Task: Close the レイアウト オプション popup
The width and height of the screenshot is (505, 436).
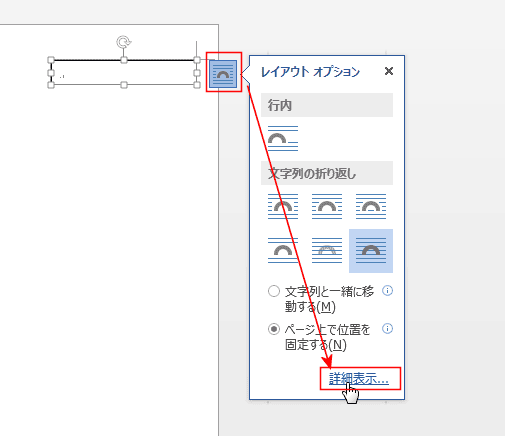Action: [x=389, y=71]
